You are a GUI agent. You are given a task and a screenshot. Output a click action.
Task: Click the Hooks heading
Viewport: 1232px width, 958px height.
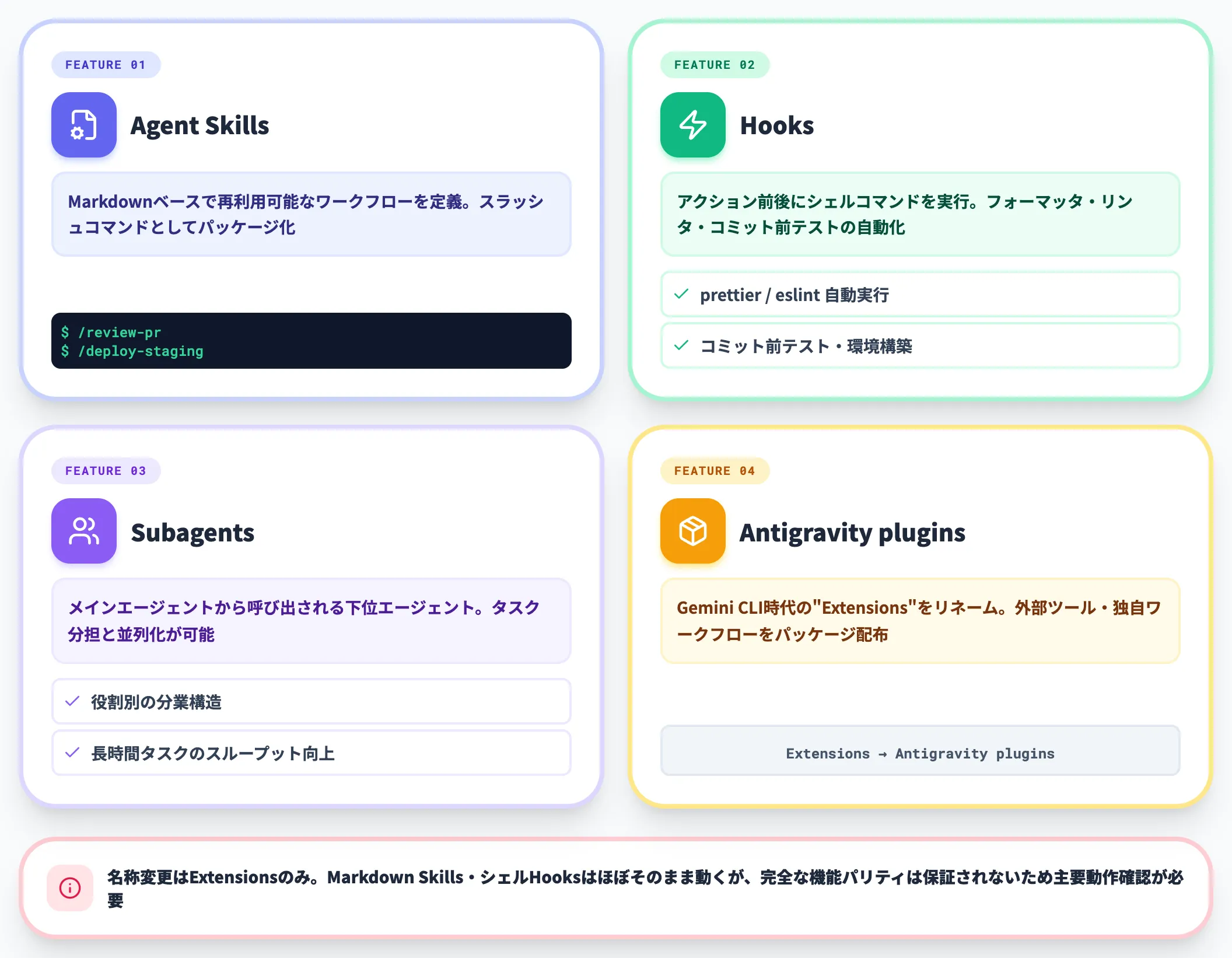[776, 125]
